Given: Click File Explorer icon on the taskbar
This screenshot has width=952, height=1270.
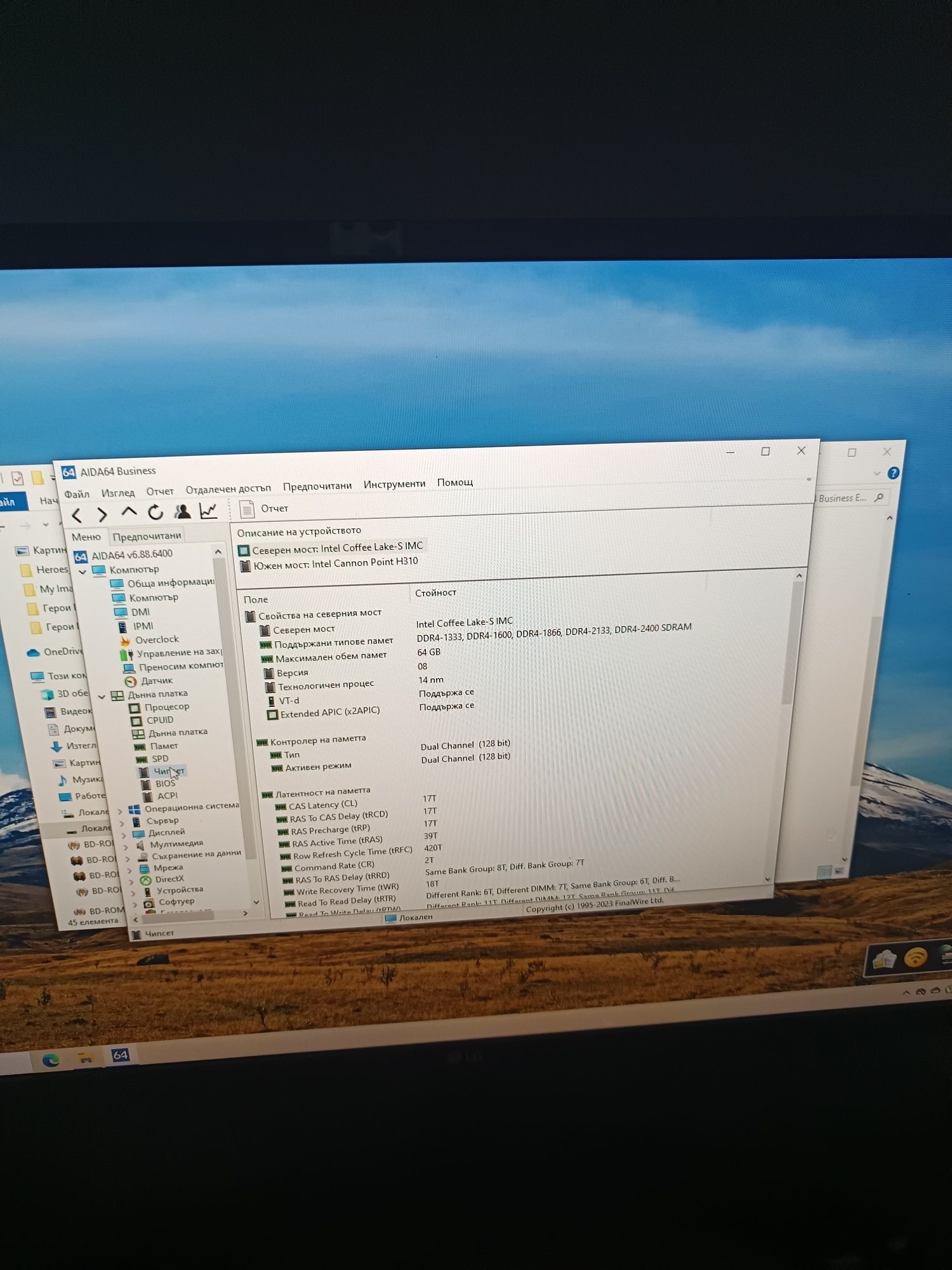Looking at the screenshot, I should (x=86, y=1057).
